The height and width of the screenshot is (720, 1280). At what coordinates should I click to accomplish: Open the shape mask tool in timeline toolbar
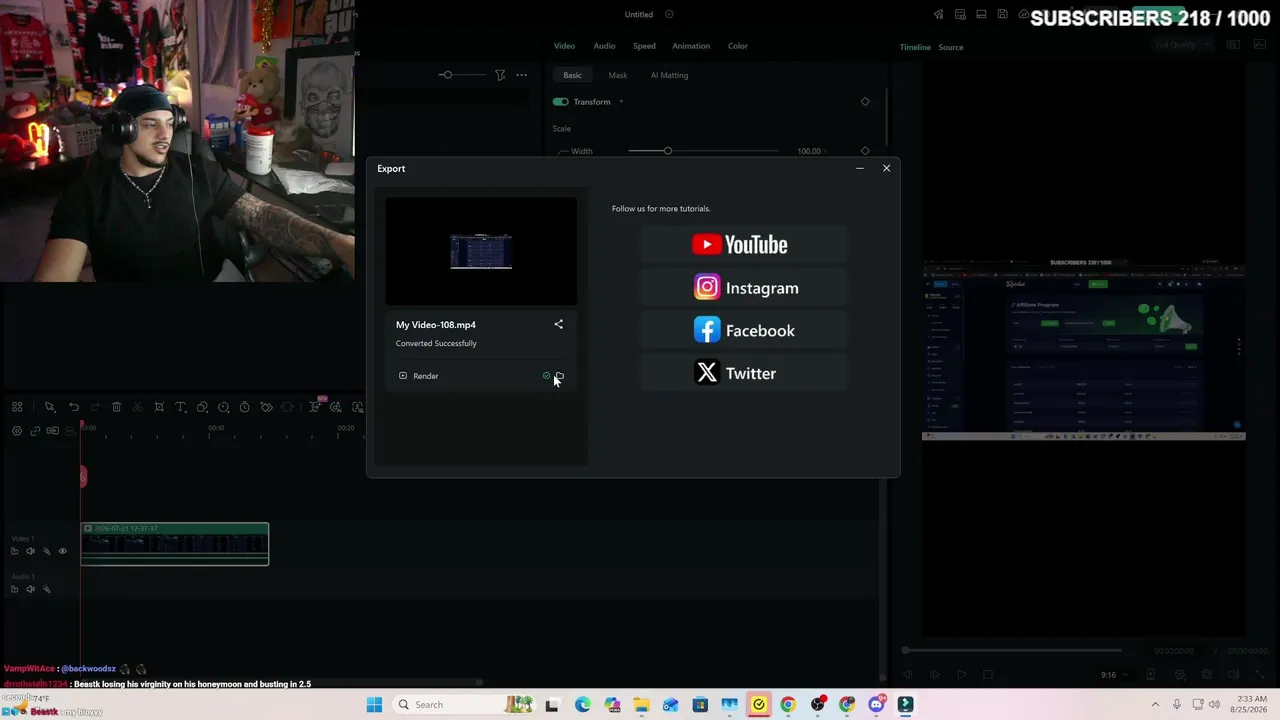click(x=202, y=407)
